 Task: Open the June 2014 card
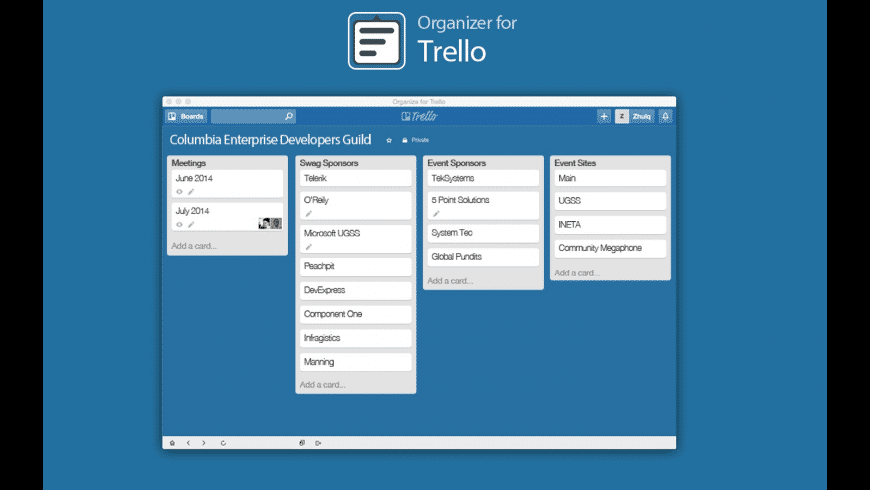click(227, 184)
